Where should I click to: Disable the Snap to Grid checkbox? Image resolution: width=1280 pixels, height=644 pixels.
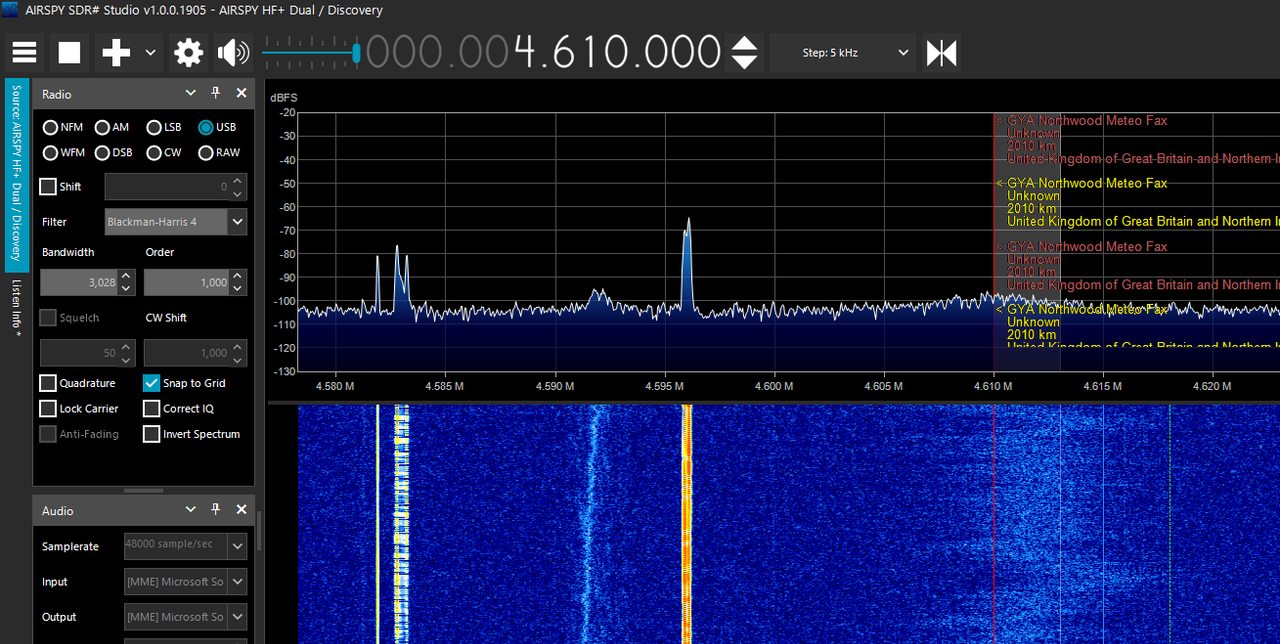(x=152, y=383)
